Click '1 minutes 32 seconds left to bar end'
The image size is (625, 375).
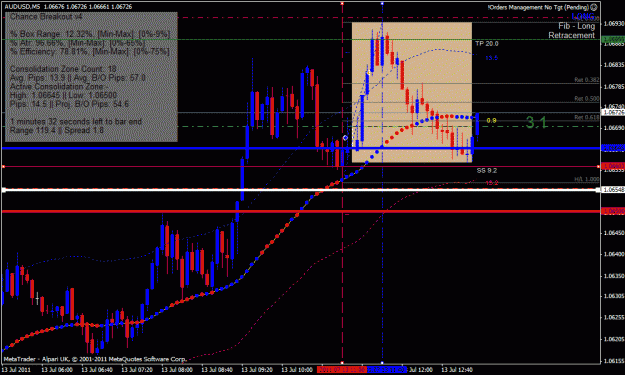click(76, 122)
